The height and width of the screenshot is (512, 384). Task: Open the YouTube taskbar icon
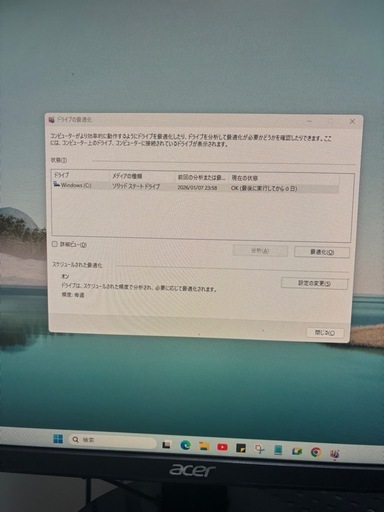tap(222, 447)
